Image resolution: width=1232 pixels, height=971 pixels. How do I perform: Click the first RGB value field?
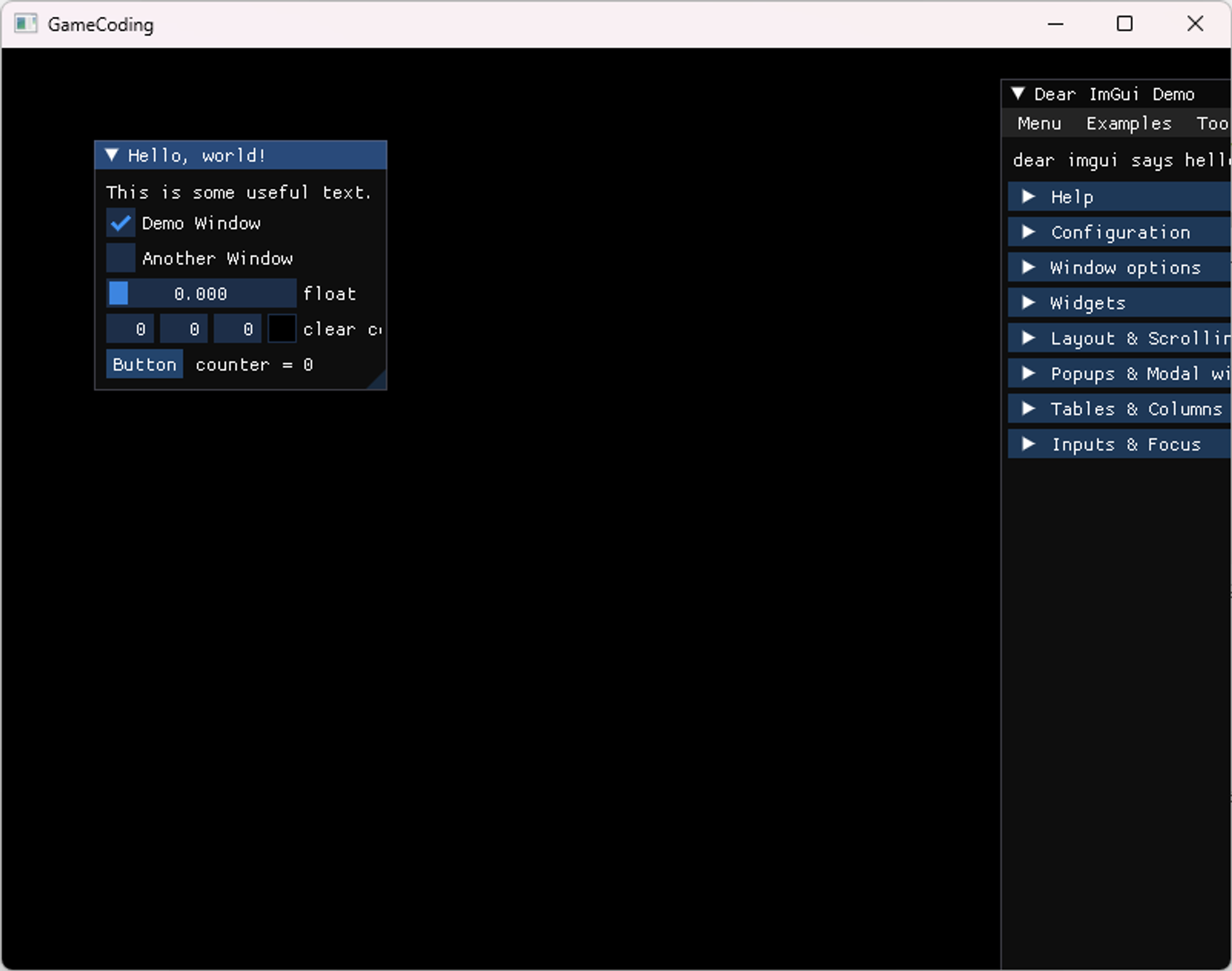pos(130,329)
